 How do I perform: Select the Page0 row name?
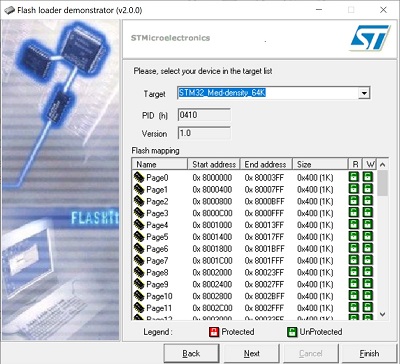pyautogui.click(x=157, y=178)
